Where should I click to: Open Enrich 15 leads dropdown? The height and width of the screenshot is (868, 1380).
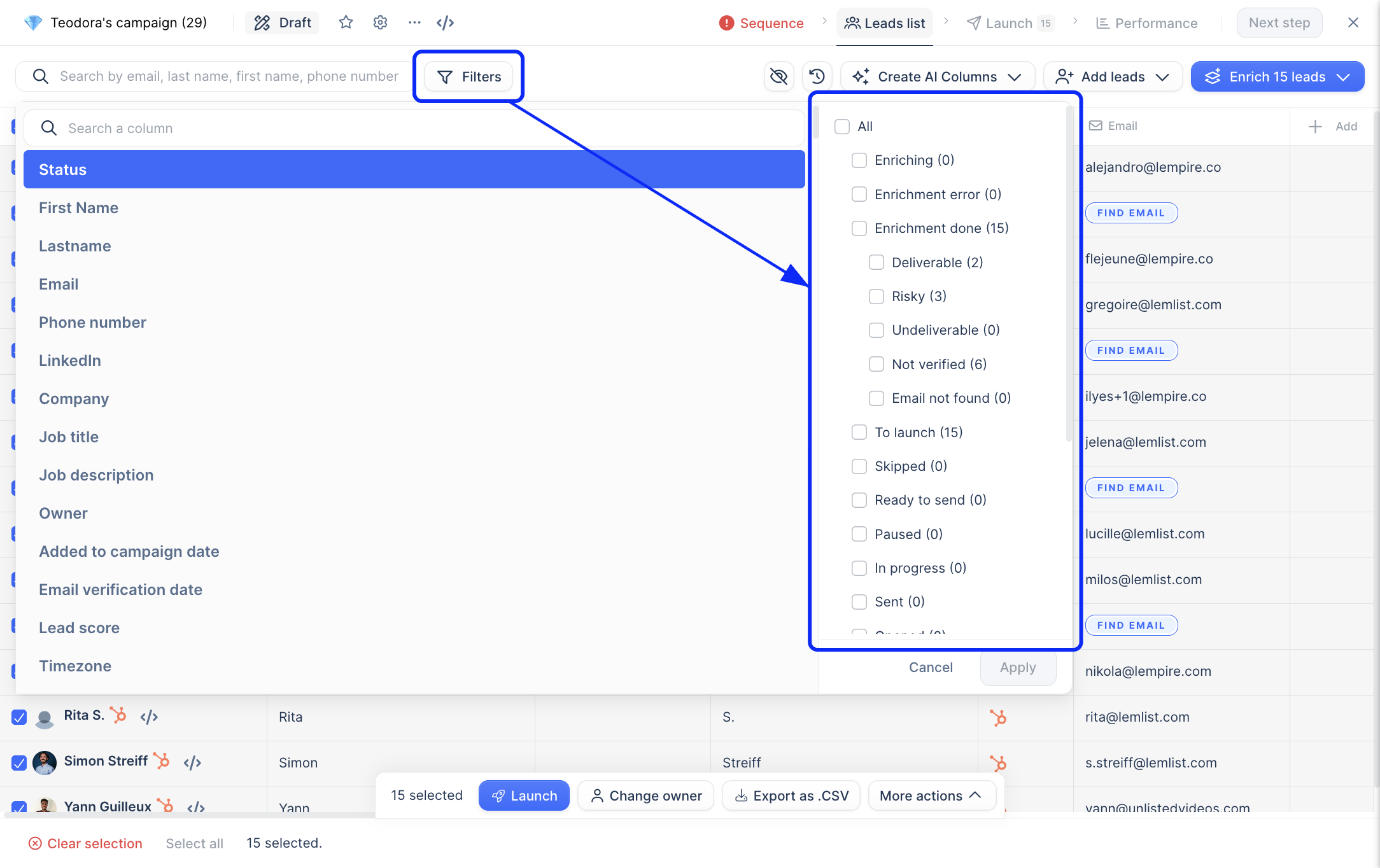[x=1278, y=76]
